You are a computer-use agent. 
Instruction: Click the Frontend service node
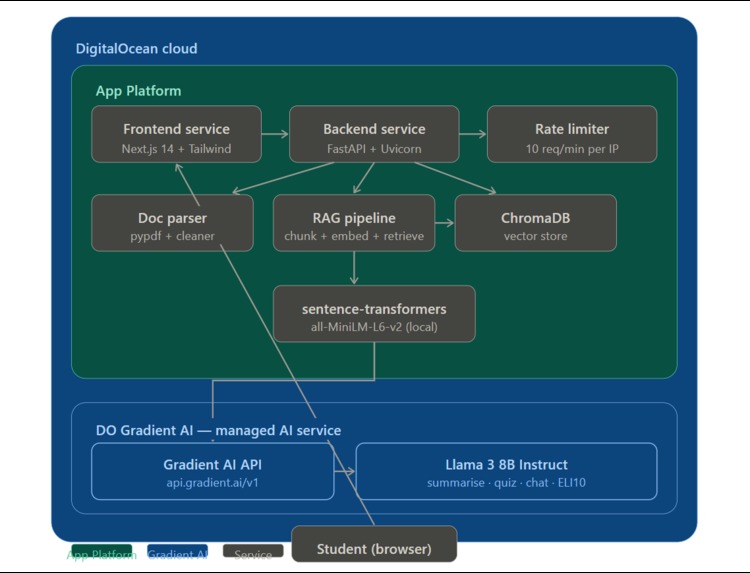coord(176,134)
